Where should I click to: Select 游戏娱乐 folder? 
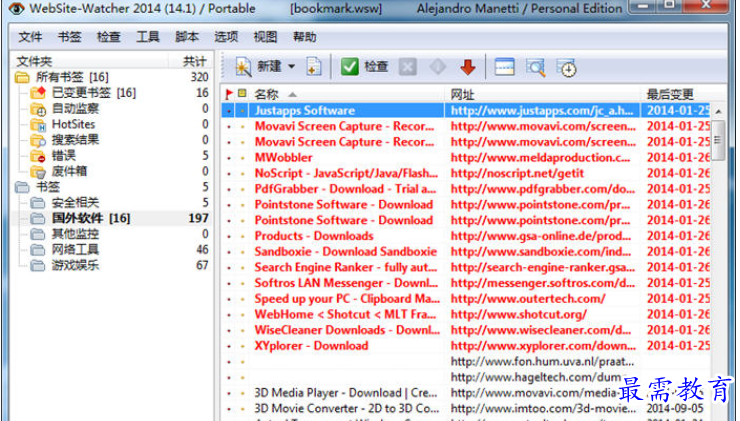coord(76,265)
